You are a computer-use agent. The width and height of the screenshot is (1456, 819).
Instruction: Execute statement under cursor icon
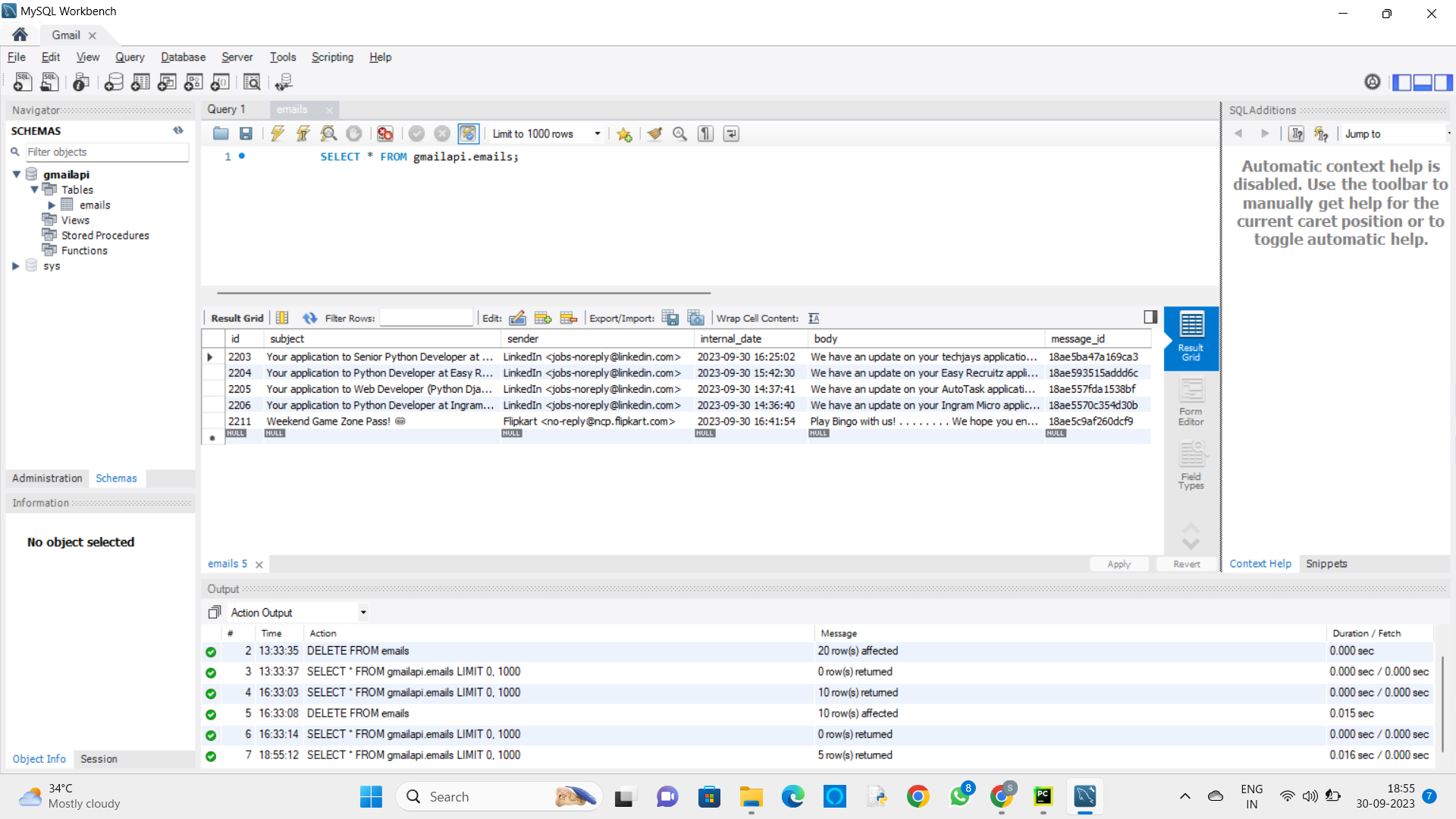click(x=303, y=133)
